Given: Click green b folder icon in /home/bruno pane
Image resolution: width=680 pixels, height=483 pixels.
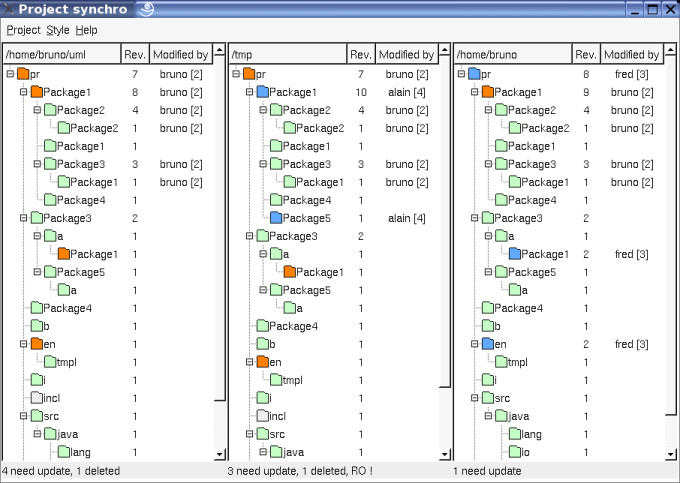Looking at the screenshot, I should (488, 326).
